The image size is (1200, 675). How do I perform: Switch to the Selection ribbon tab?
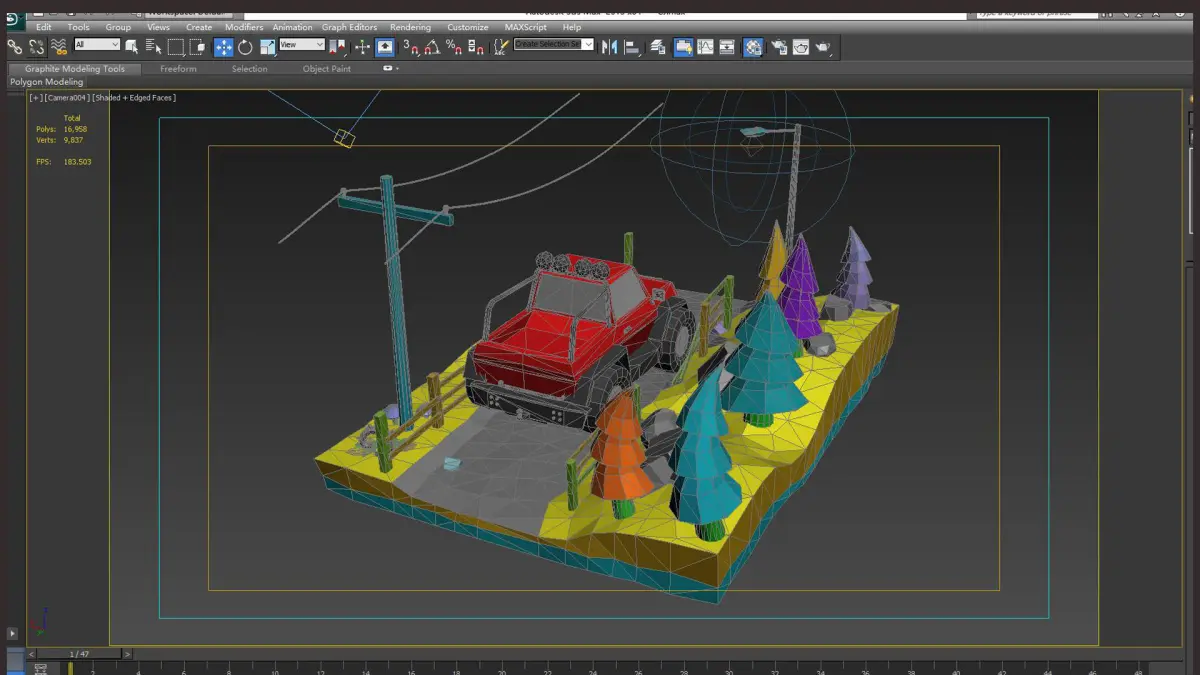(x=249, y=69)
